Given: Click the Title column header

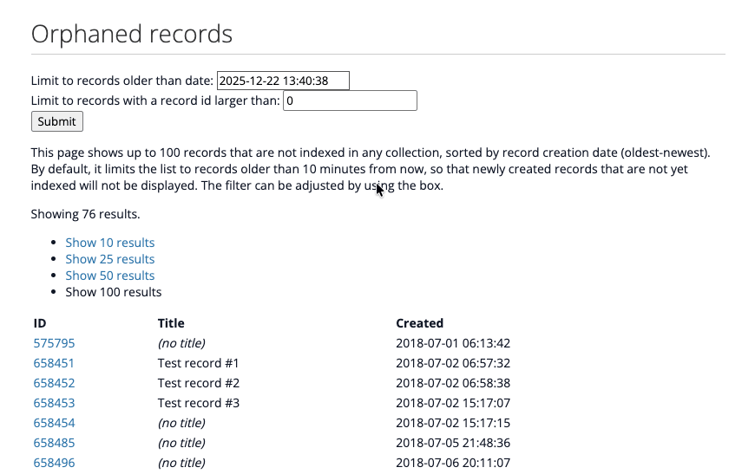Looking at the screenshot, I should coord(171,323).
